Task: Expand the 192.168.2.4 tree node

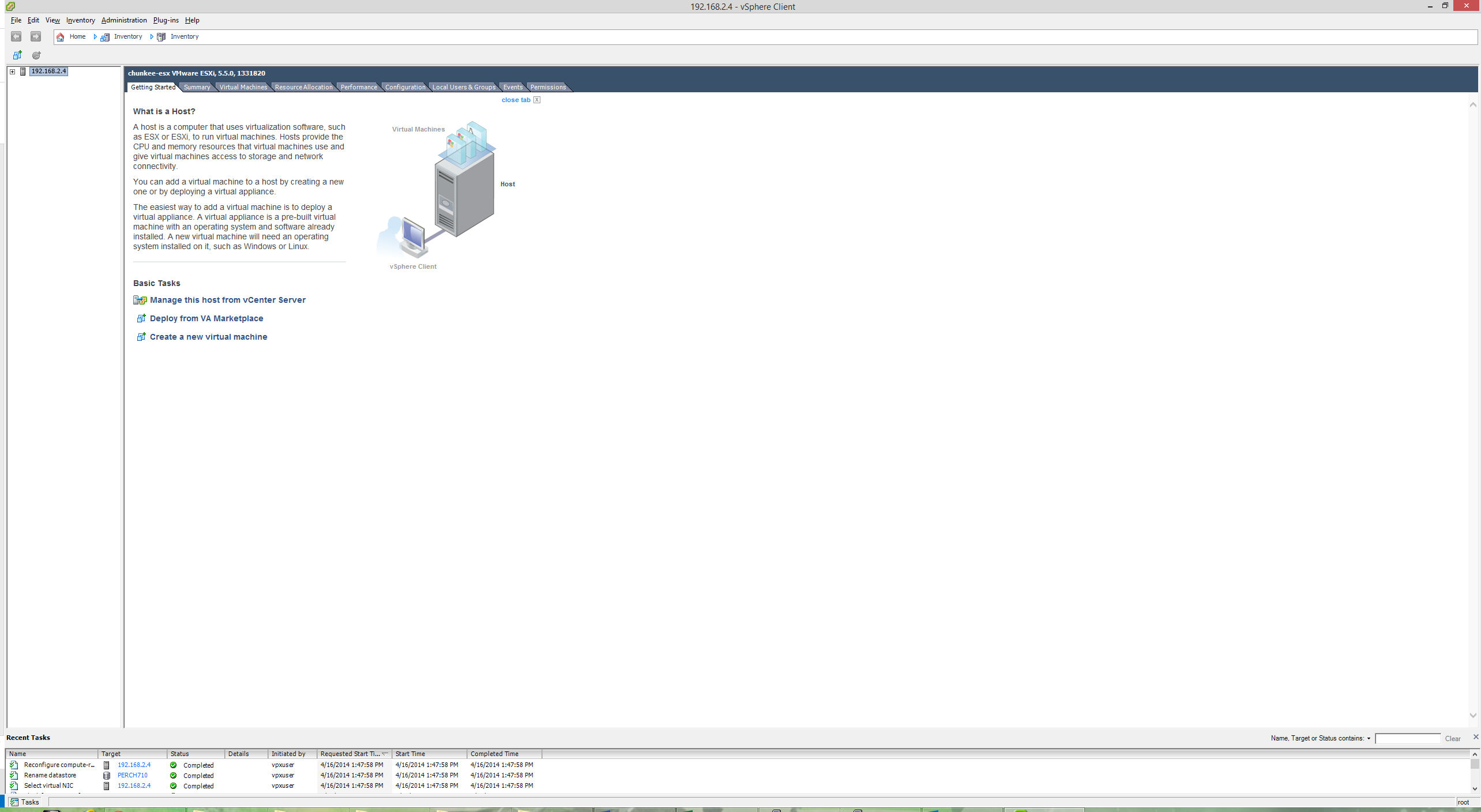Action: (x=12, y=72)
